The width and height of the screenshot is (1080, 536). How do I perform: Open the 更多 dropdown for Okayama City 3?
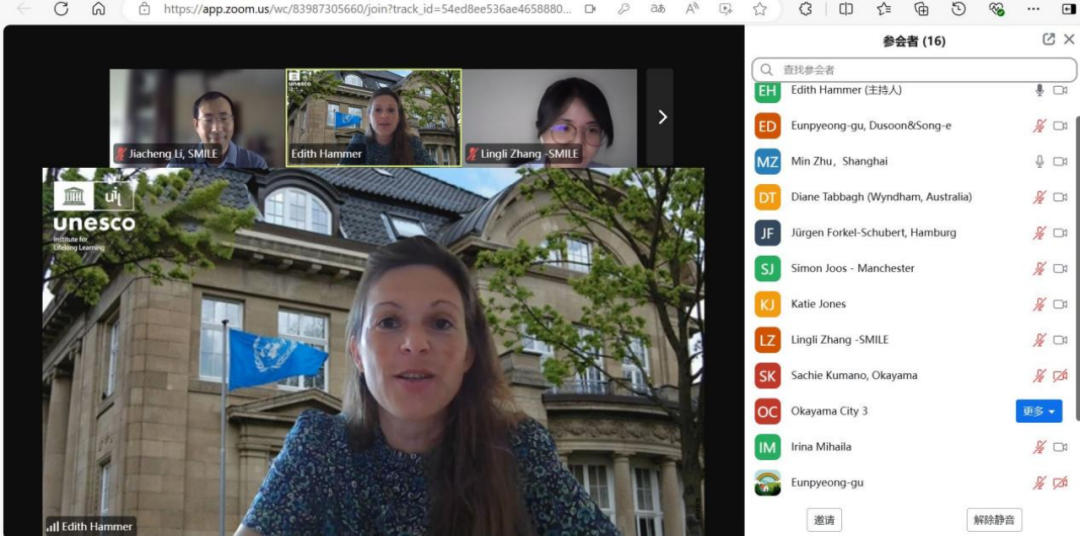1038,411
